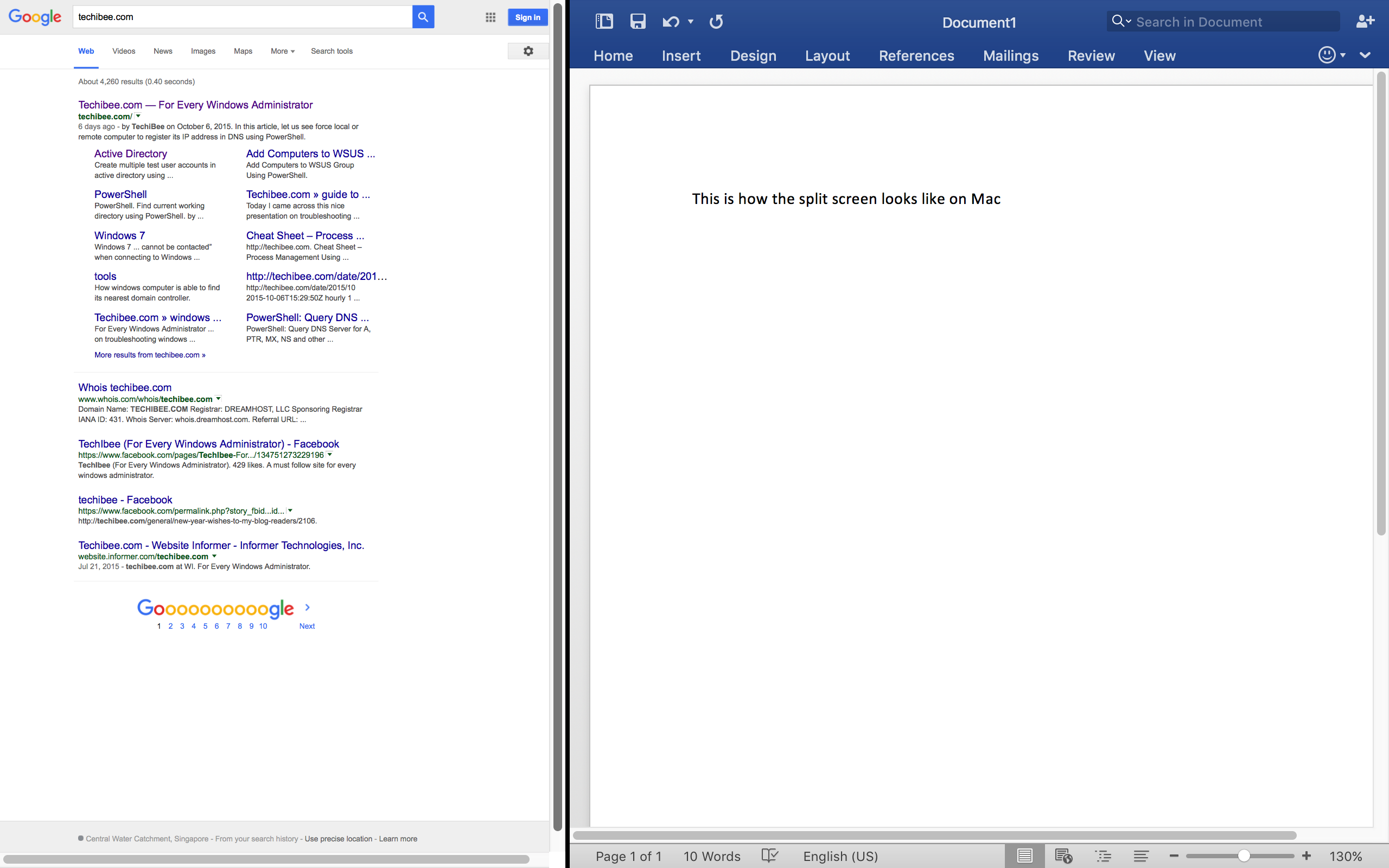1389x868 pixels.
Task: Zoom out with the minus button
Action: tap(1174, 856)
